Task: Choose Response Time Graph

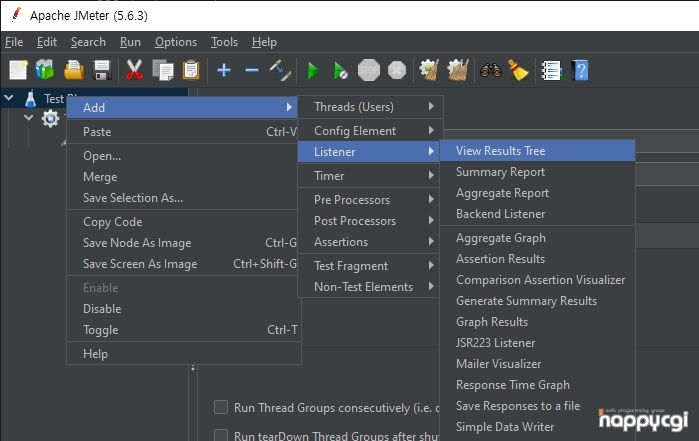Action: [537, 384]
